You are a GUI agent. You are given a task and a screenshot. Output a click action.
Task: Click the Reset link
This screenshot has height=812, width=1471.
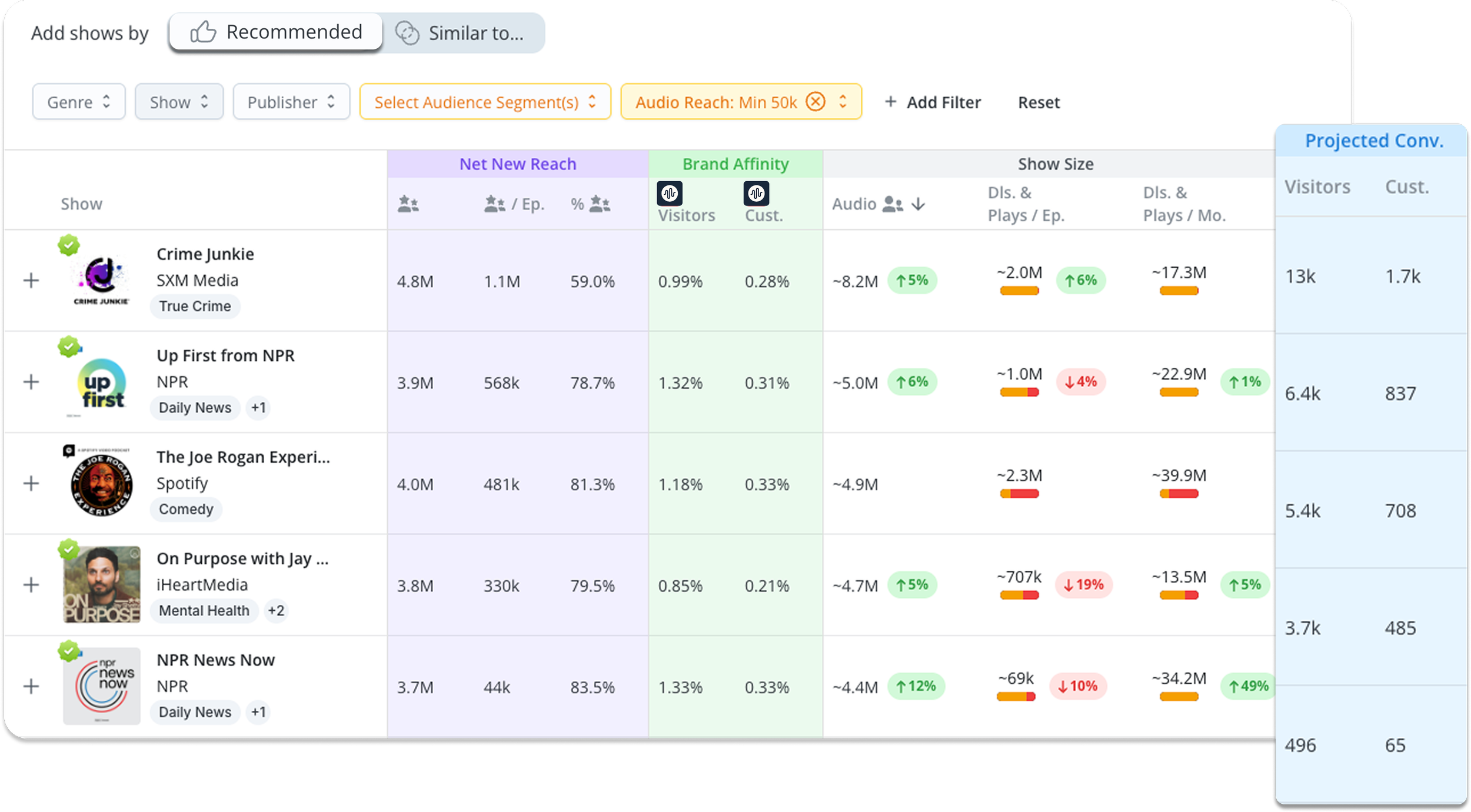pyautogui.click(x=1039, y=102)
